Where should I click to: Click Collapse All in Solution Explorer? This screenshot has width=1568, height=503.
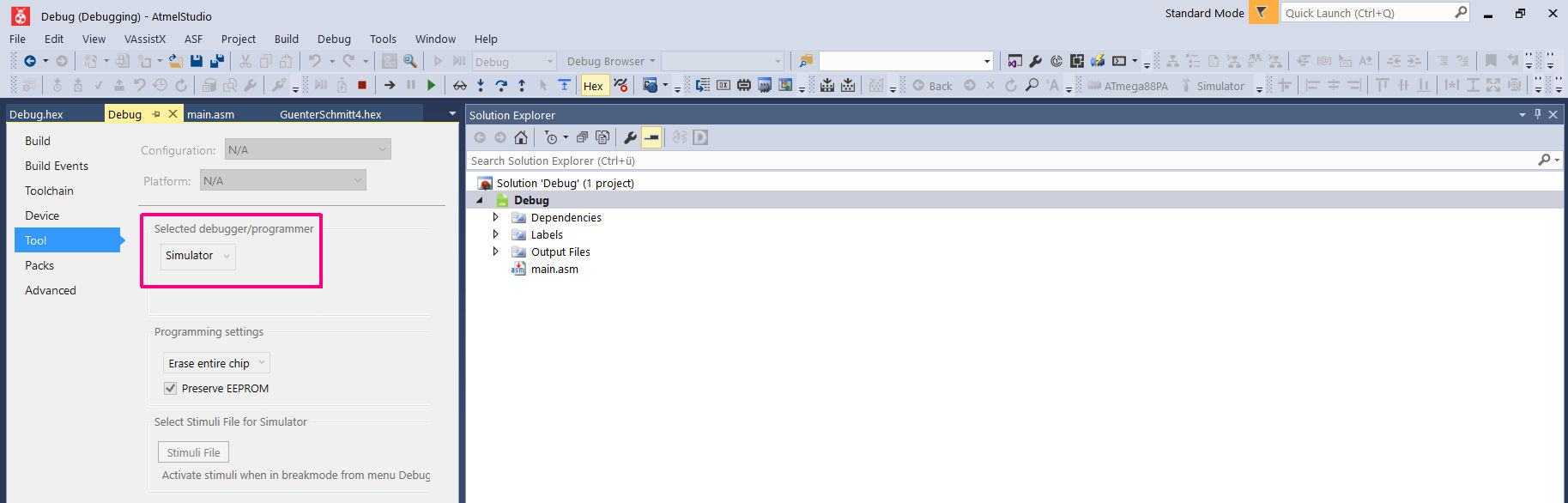click(x=582, y=137)
